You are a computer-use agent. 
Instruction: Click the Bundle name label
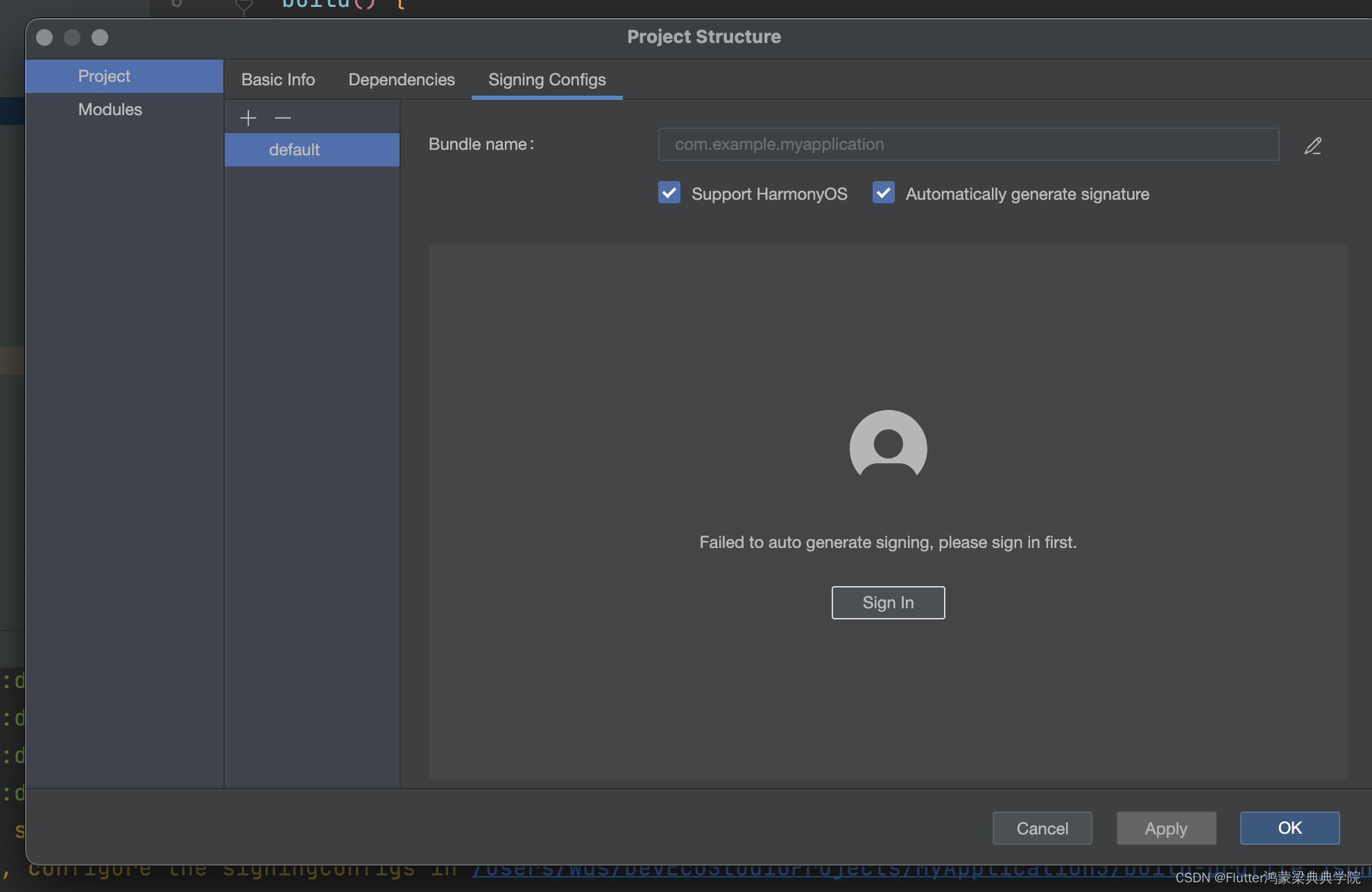[481, 144]
